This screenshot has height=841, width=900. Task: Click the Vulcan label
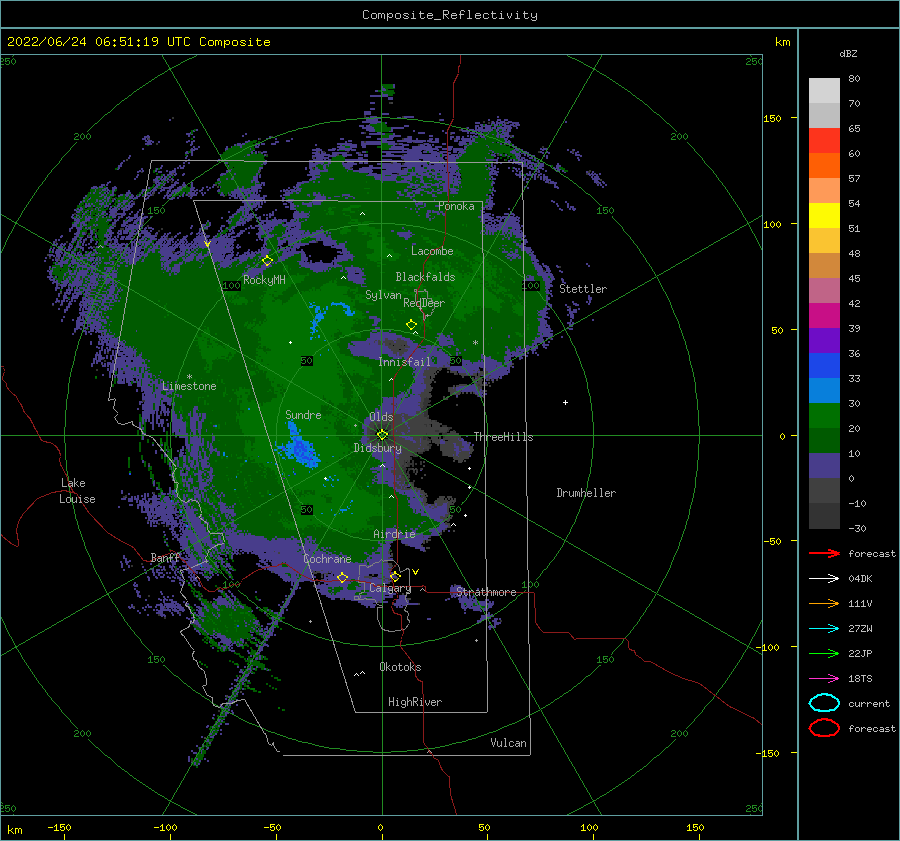click(x=508, y=743)
